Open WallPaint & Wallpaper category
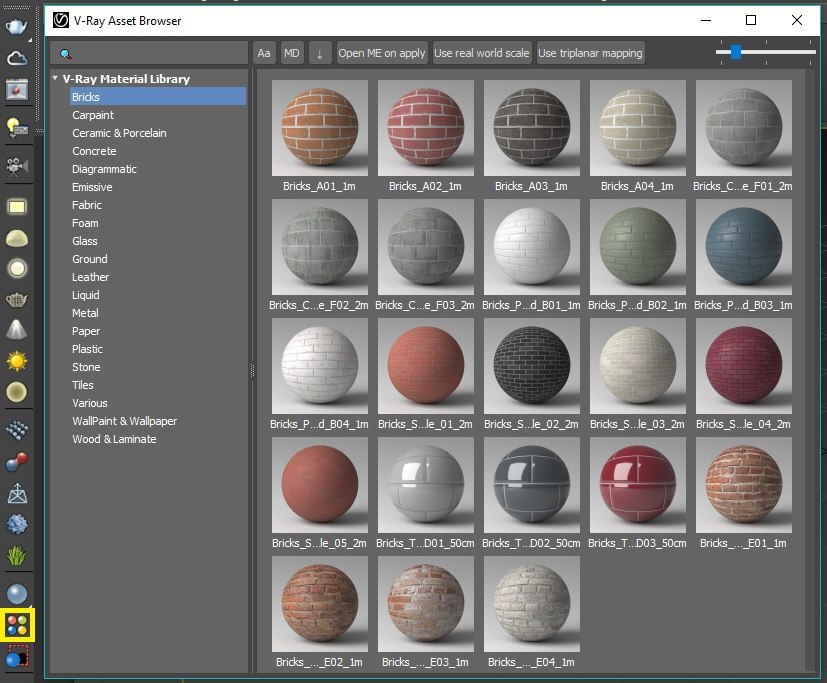 124,421
